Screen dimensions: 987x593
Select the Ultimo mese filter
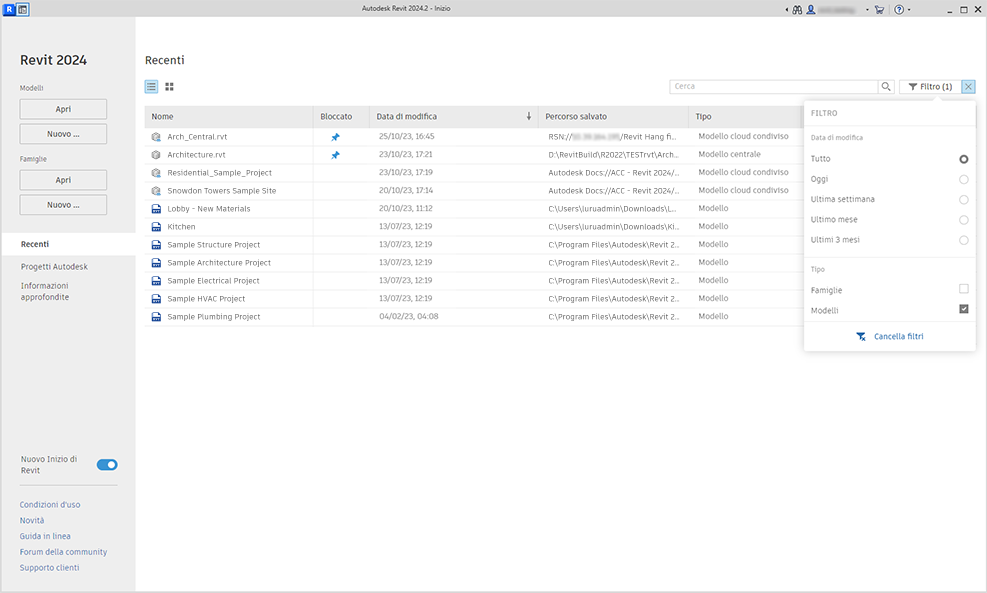(x=963, y=220)
